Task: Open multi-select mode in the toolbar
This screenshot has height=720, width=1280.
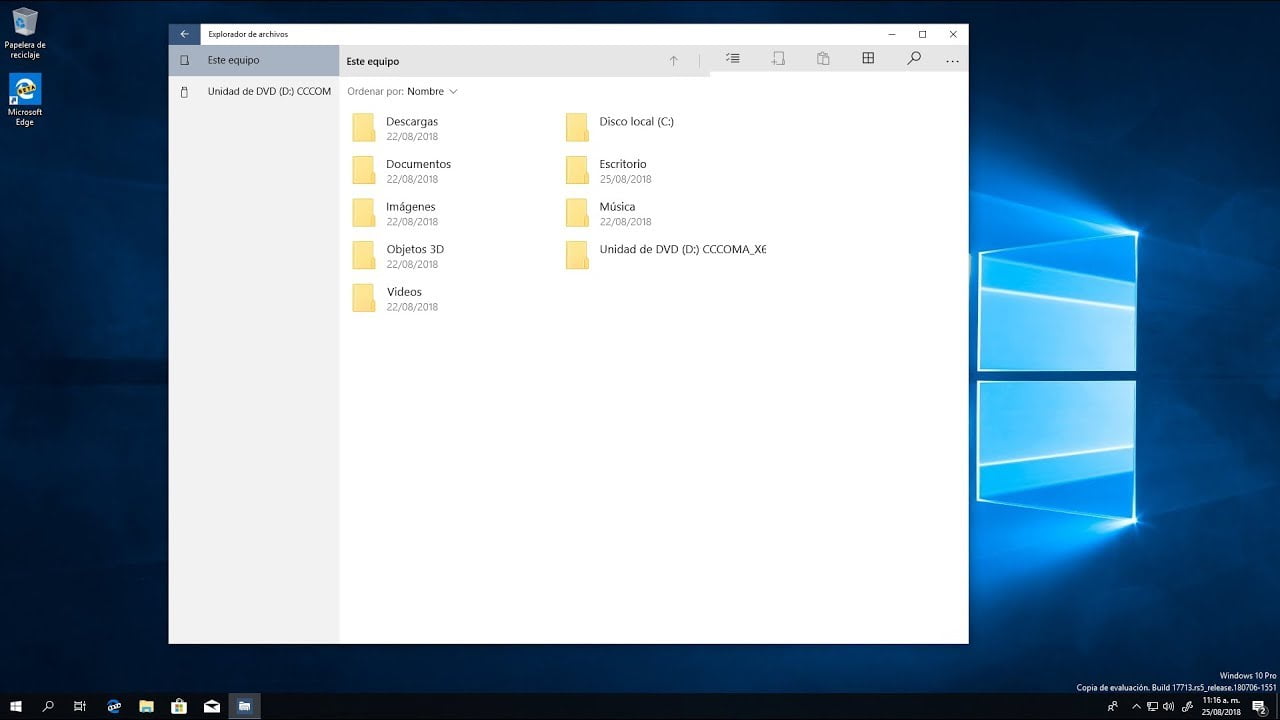Action: (733, 59)
